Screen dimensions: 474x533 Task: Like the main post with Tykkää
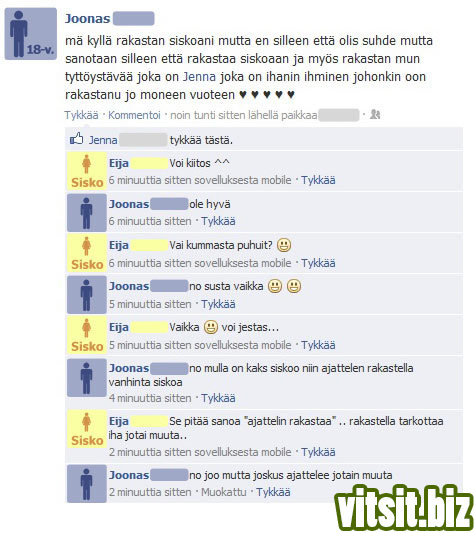81,115
